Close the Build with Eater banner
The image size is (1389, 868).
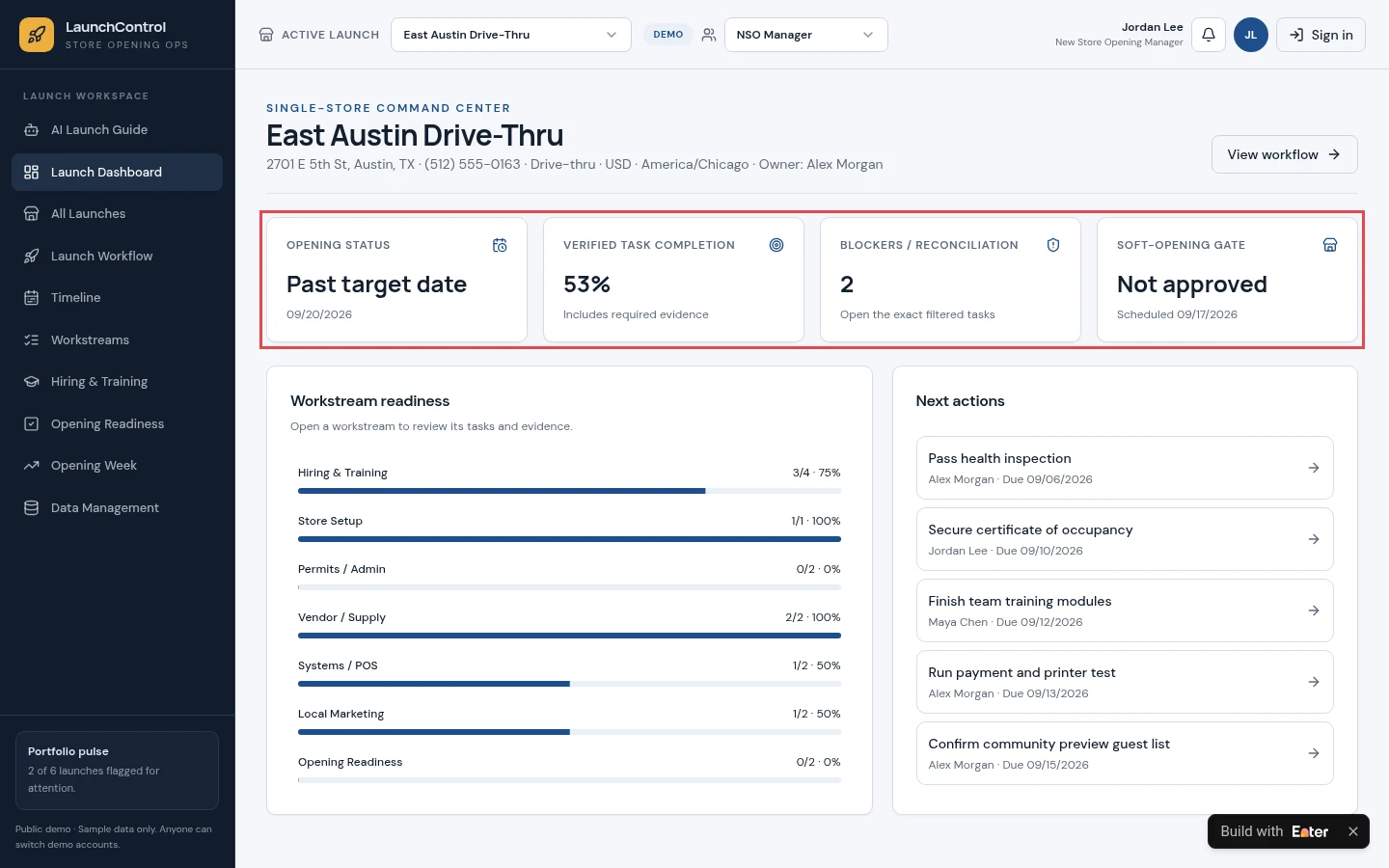point(1353,831)
